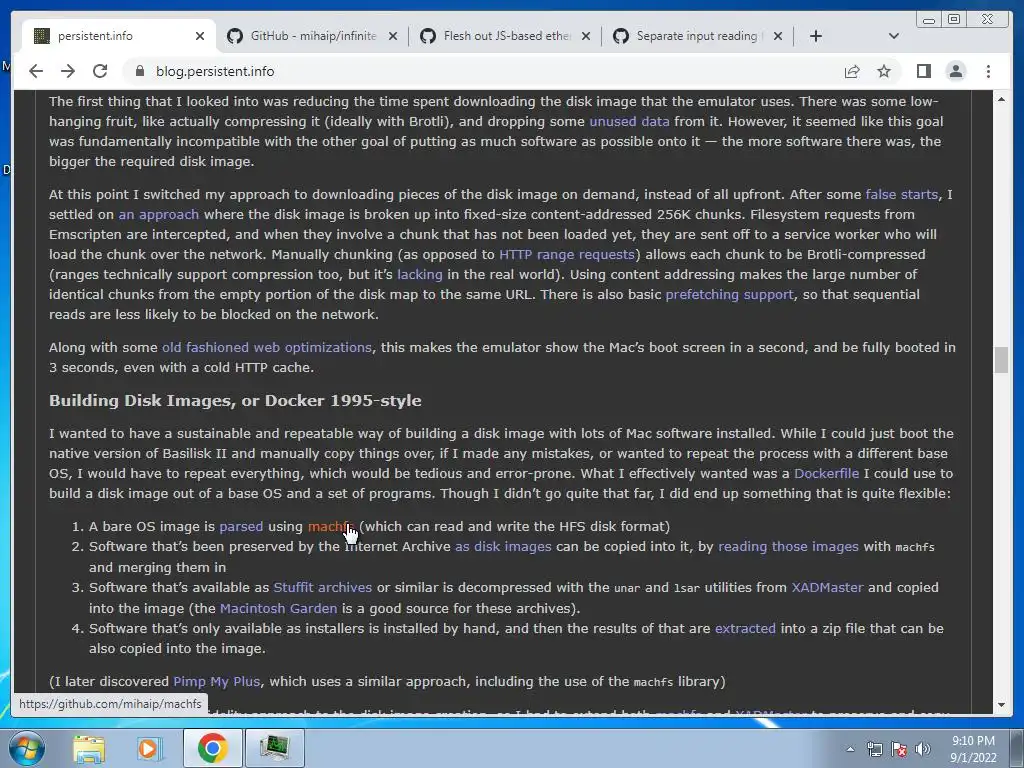Open the side panel icon
Image resolution: width=1024 pixels, height=768 pixels.
point(923,71)
